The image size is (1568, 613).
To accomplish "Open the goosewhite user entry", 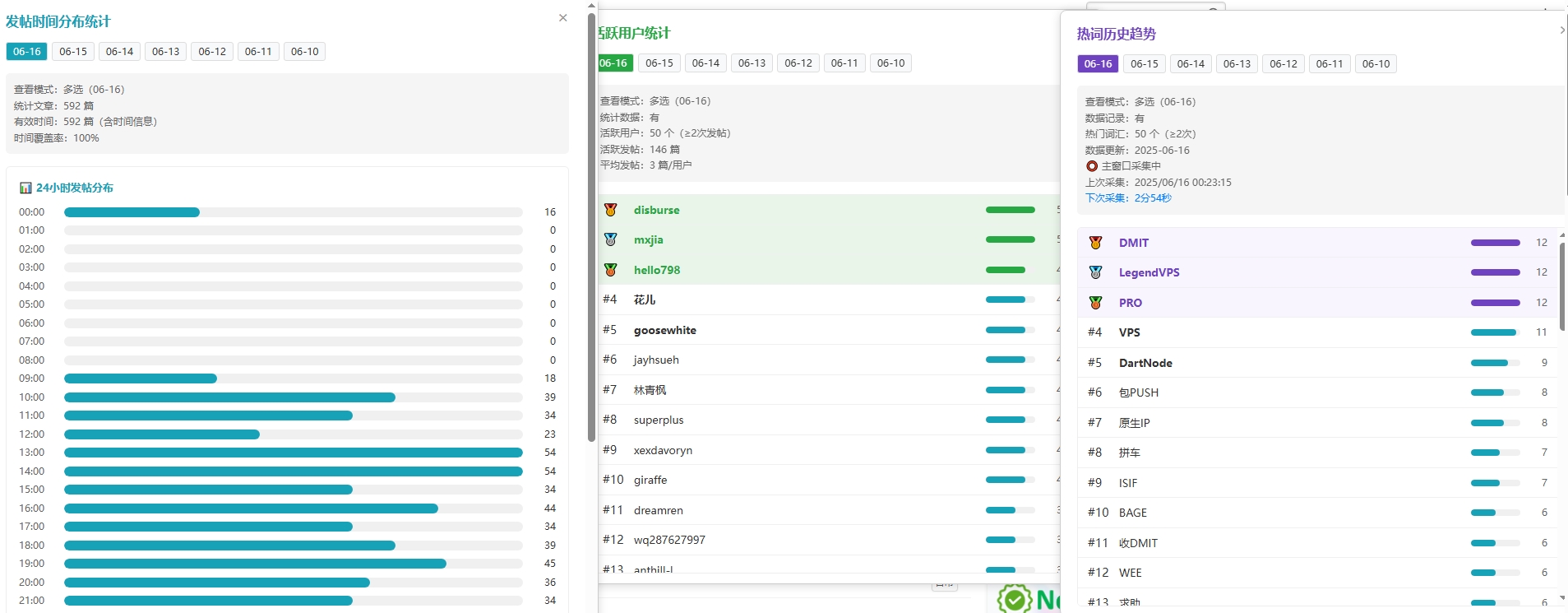I will (x=664, y=330).
